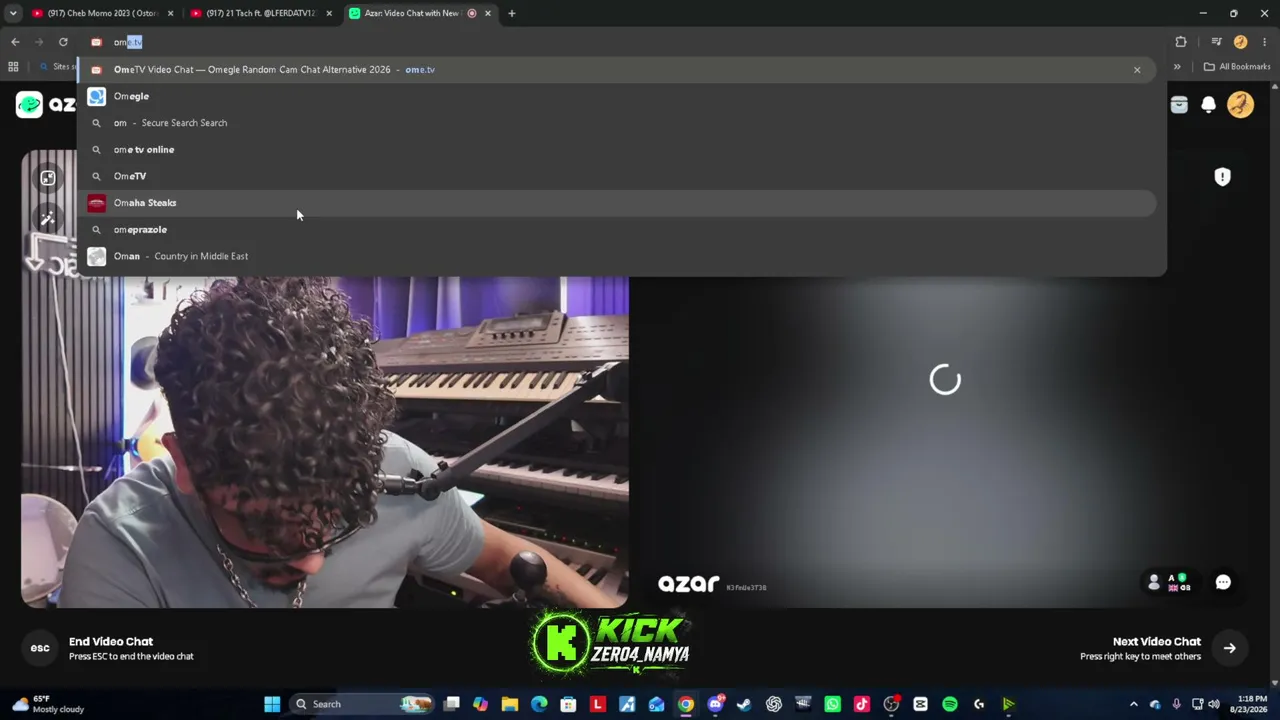The width and height of the screenshot is (1280, 720).
Task: Close the Cheb Momo 2023 tab
Action: point(170,13)
